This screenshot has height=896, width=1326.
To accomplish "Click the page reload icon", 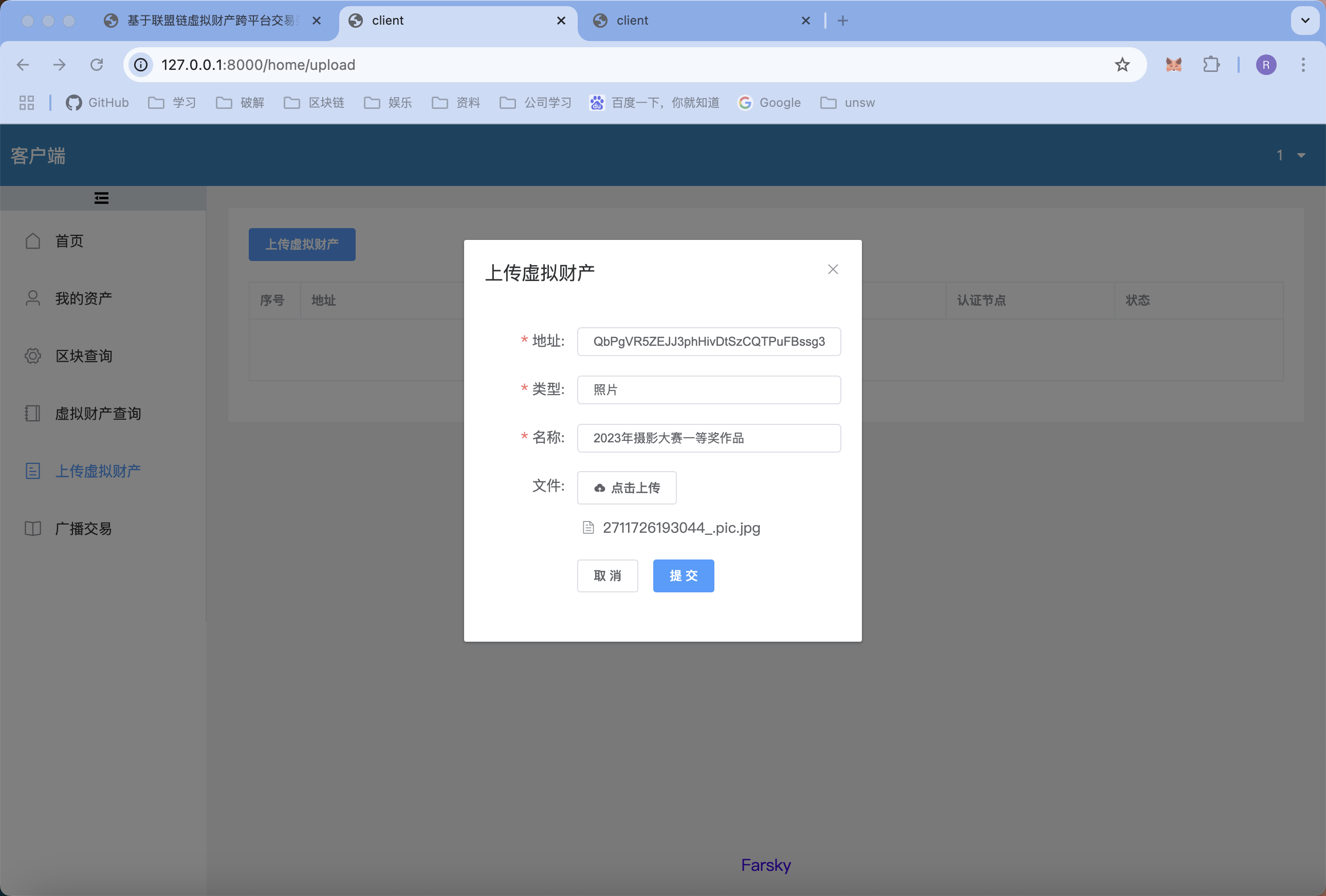I will tap(97, 64).
